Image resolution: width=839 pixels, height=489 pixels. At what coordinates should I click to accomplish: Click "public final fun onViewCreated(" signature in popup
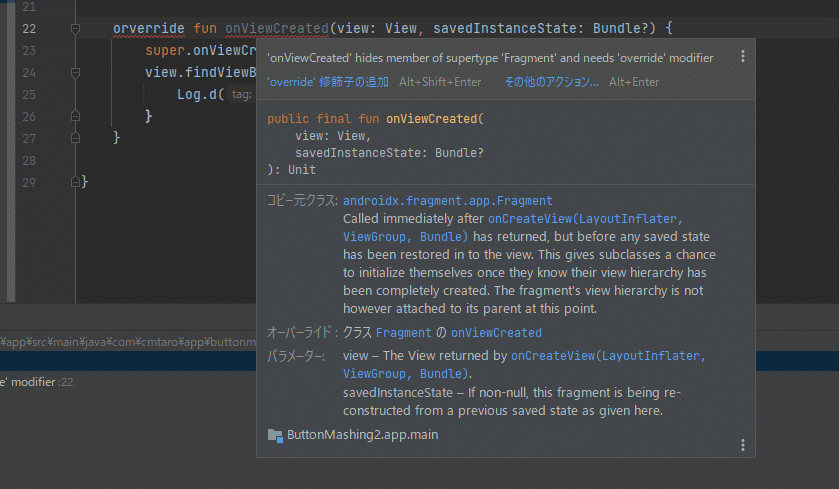(x=375, y=119)
